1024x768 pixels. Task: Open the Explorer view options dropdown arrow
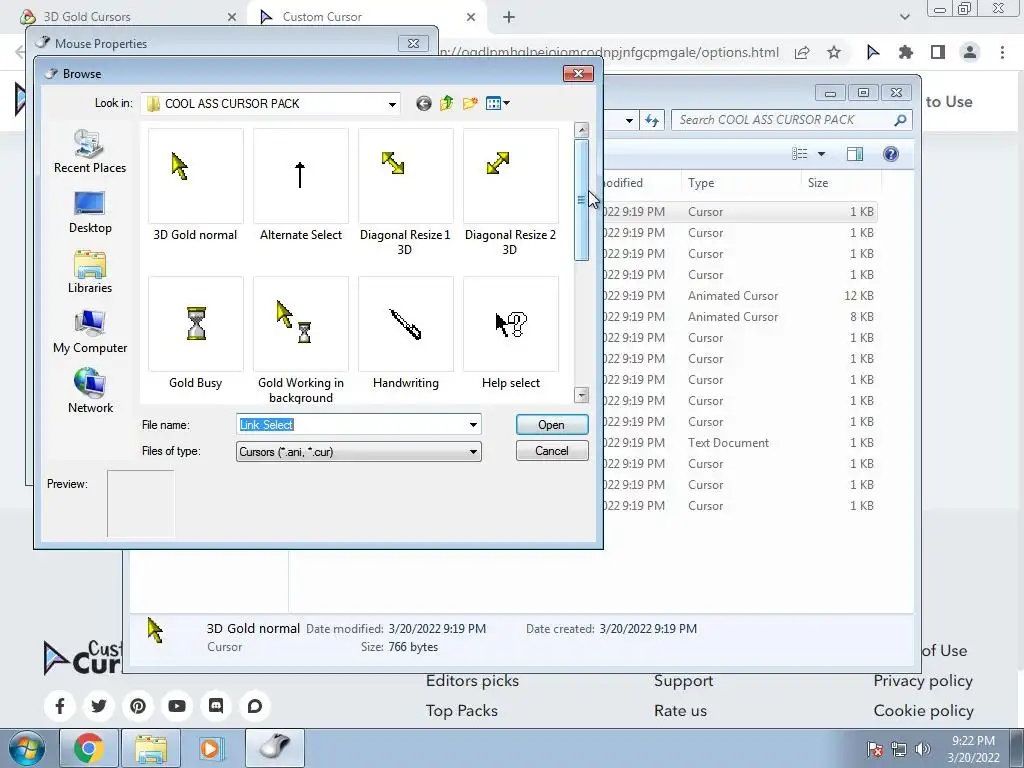[x=822, y=153]
